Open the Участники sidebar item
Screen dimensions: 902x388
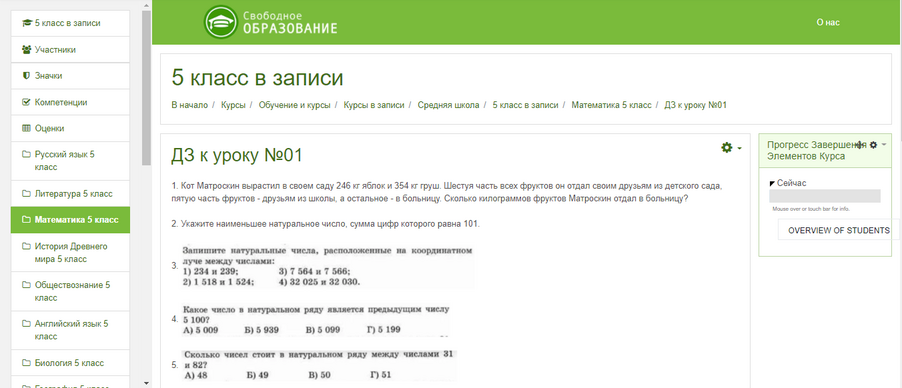[x=70, y=50]
